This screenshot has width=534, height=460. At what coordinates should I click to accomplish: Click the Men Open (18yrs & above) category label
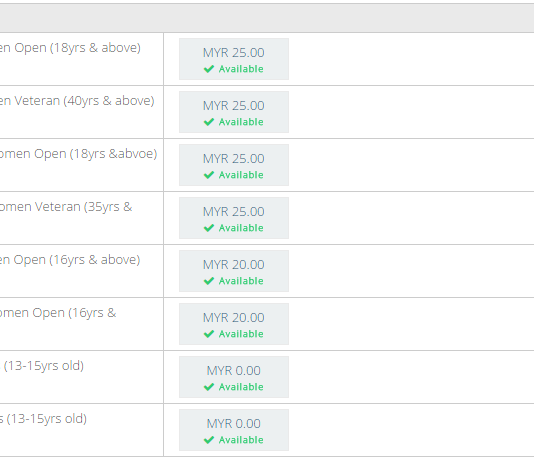point(70,48)
